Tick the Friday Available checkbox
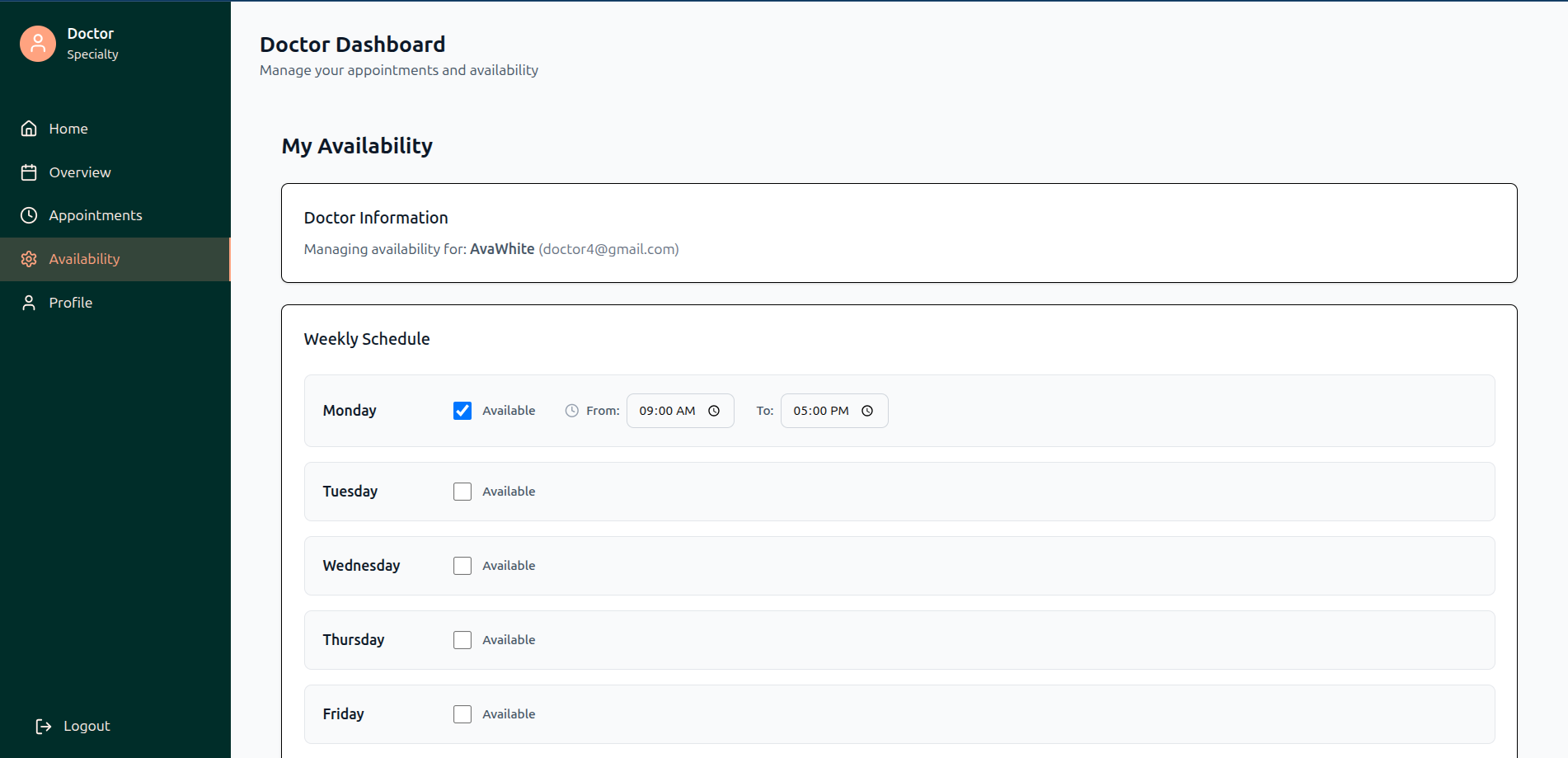Viewport: 1568px width, 758px height. point(462,714)
